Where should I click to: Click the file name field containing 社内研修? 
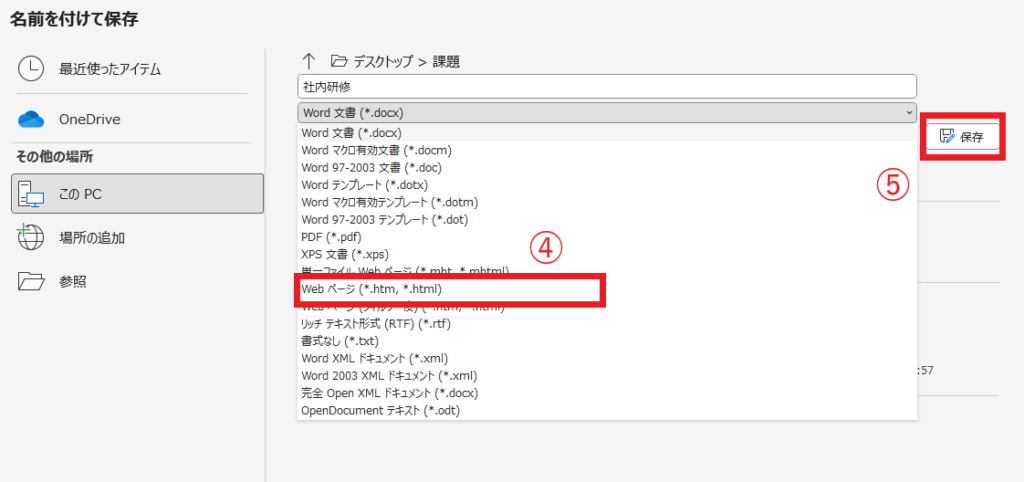pos(607,86)
